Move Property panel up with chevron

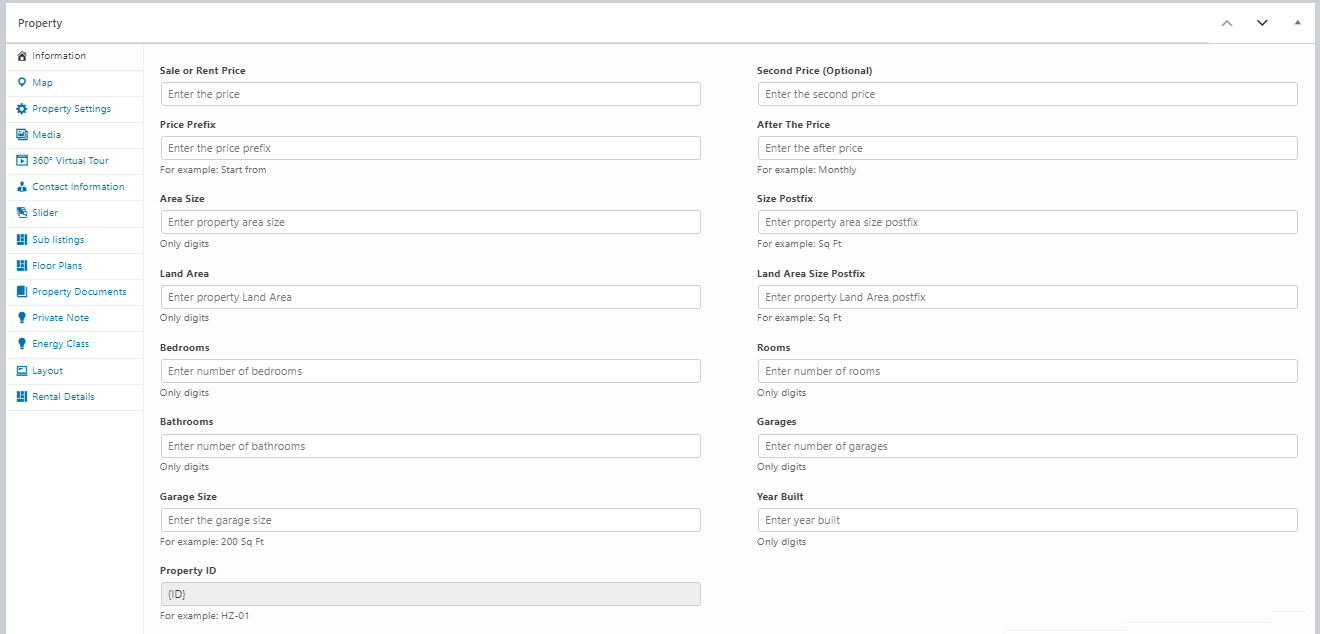[x=1227, y=23]
